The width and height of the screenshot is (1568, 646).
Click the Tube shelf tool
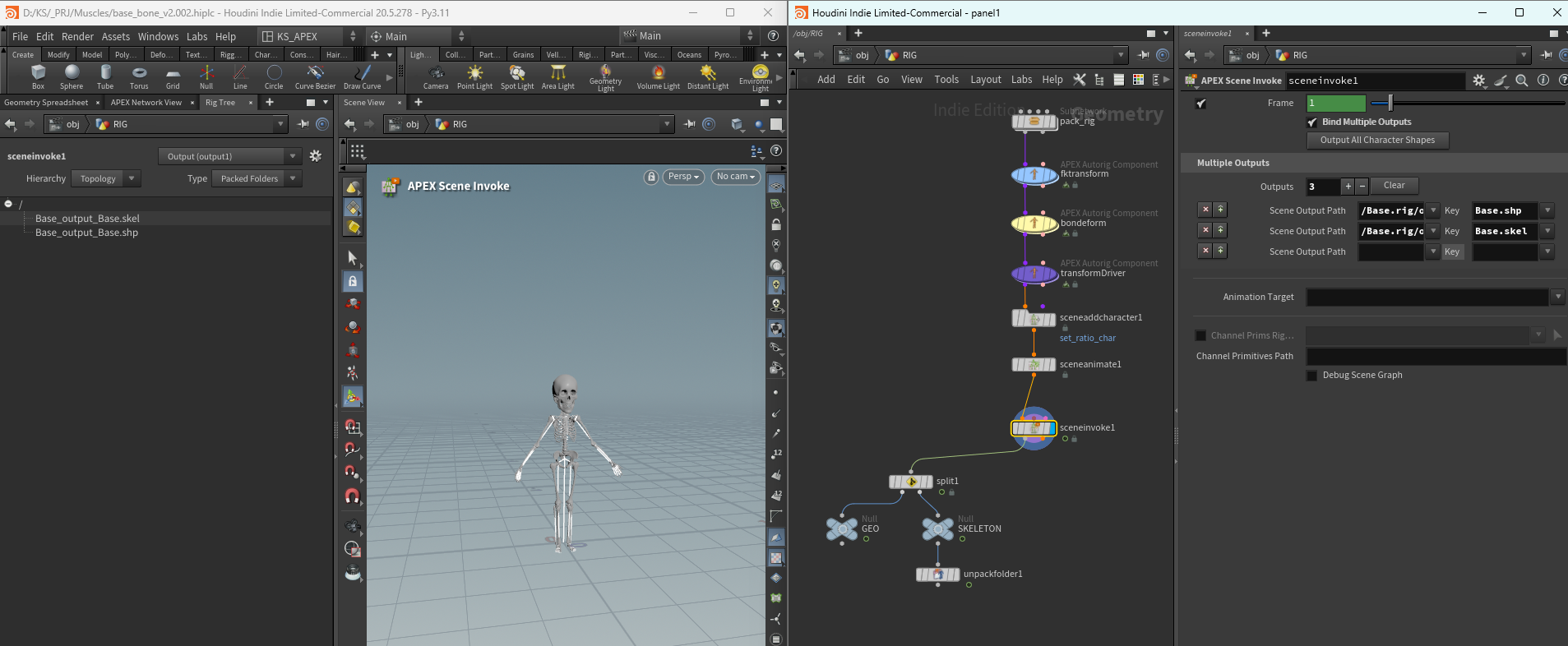105,76
